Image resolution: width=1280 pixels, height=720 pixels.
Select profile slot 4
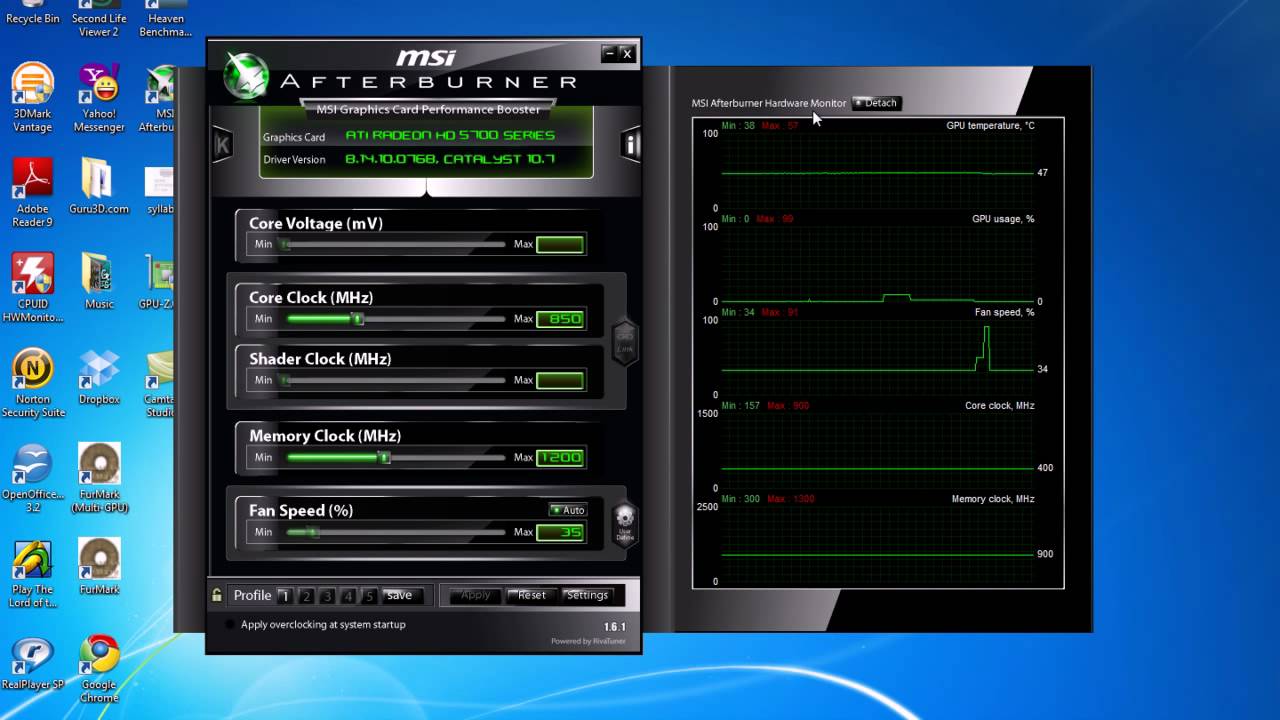tap(348, 596)
